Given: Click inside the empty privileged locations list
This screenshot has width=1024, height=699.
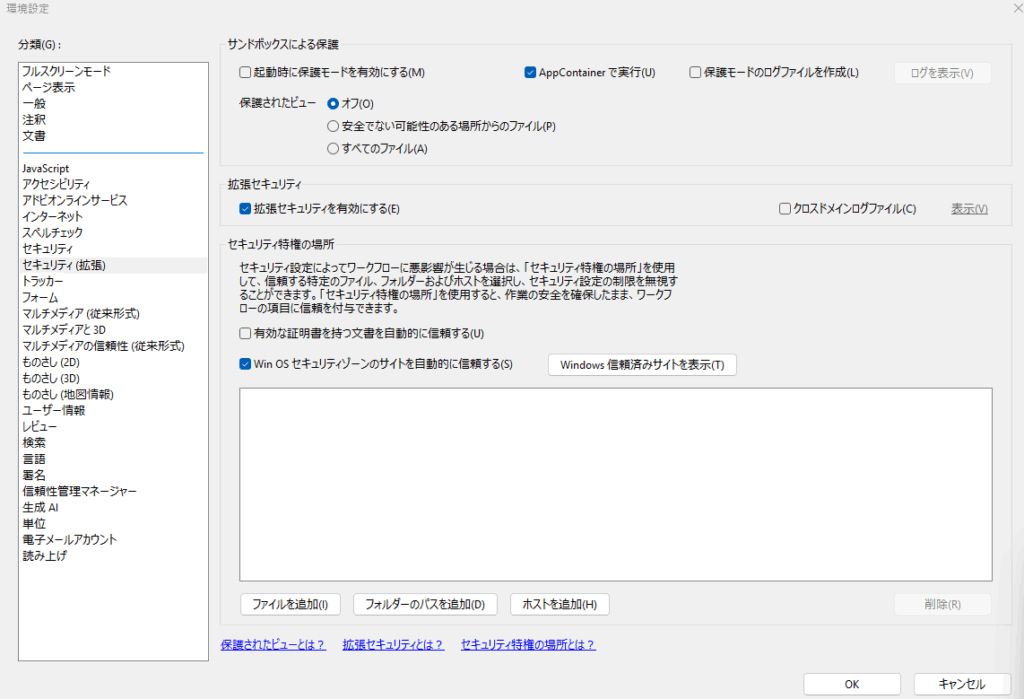Looking at the screenshot, I should click(x=615, y=484).
